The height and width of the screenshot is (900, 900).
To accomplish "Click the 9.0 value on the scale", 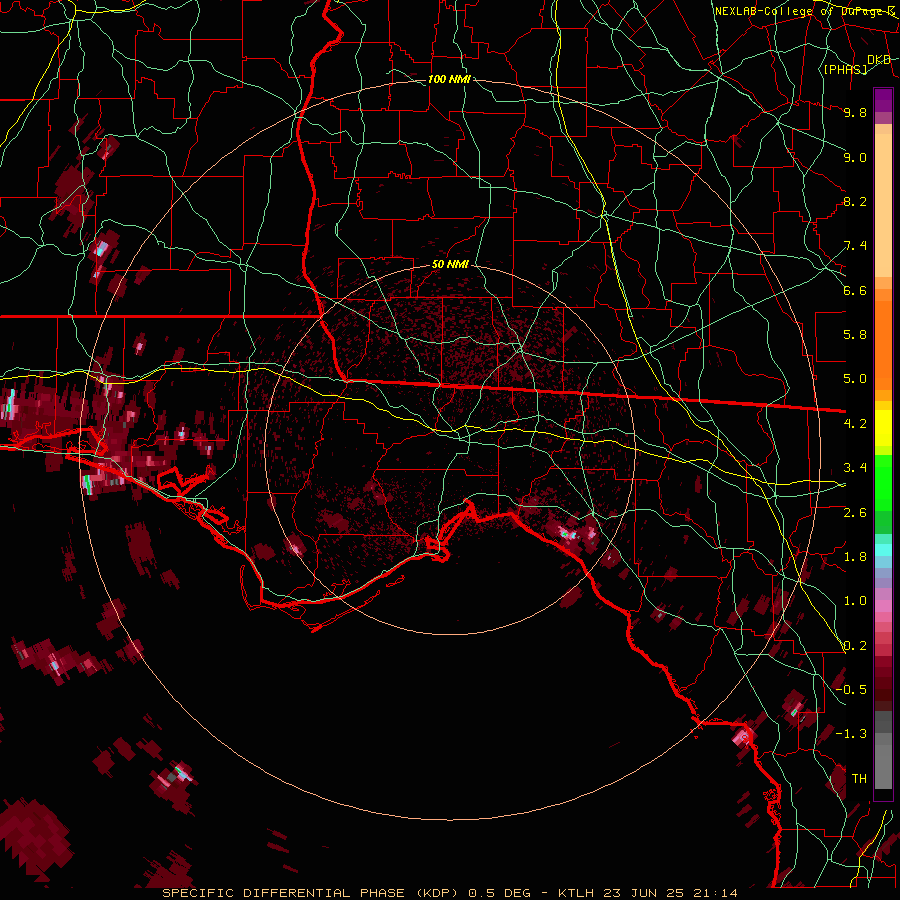I will 855,157.
